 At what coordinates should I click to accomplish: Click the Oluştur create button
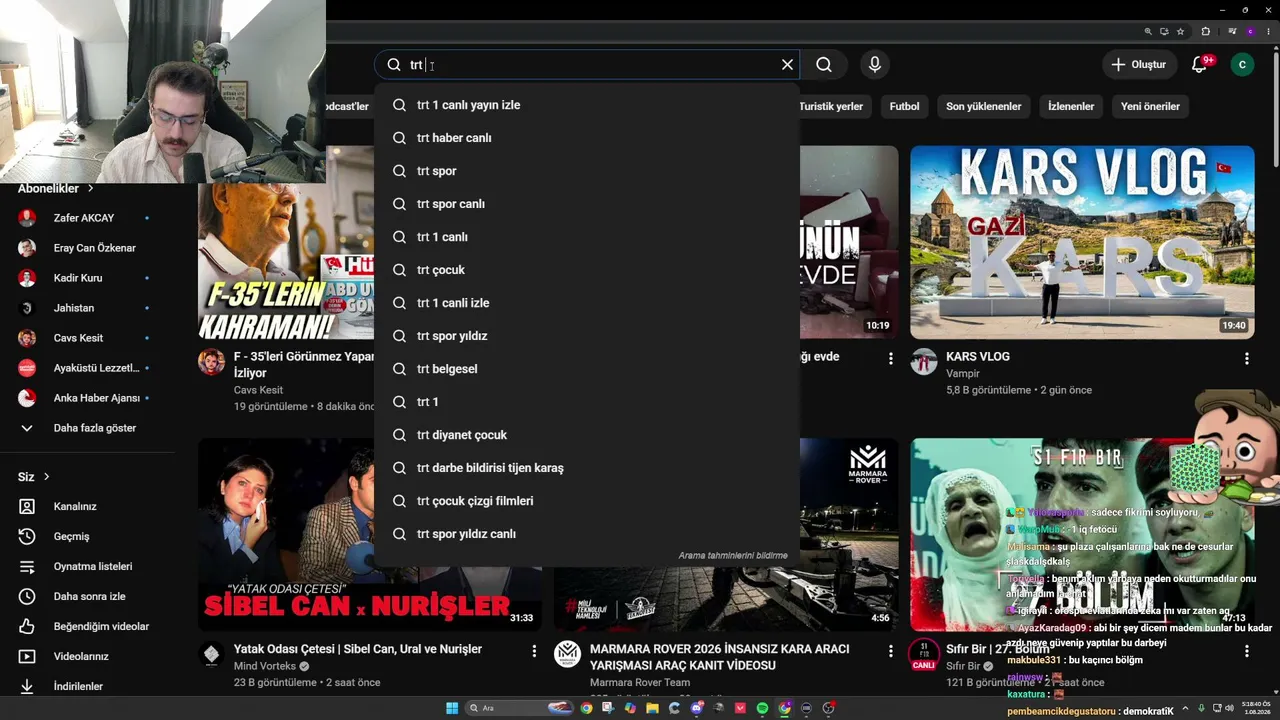[1139, 65]
